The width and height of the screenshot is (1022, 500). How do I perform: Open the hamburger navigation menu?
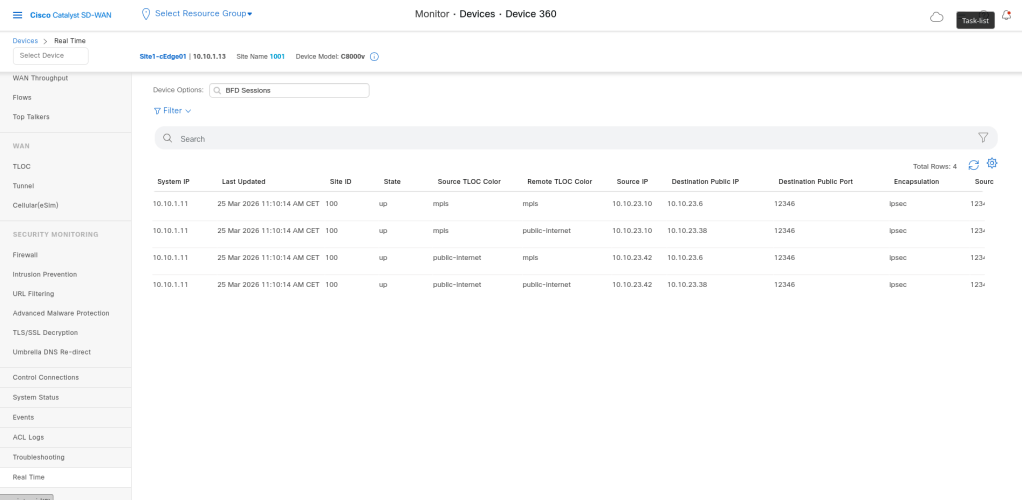[x=18, y=14]
